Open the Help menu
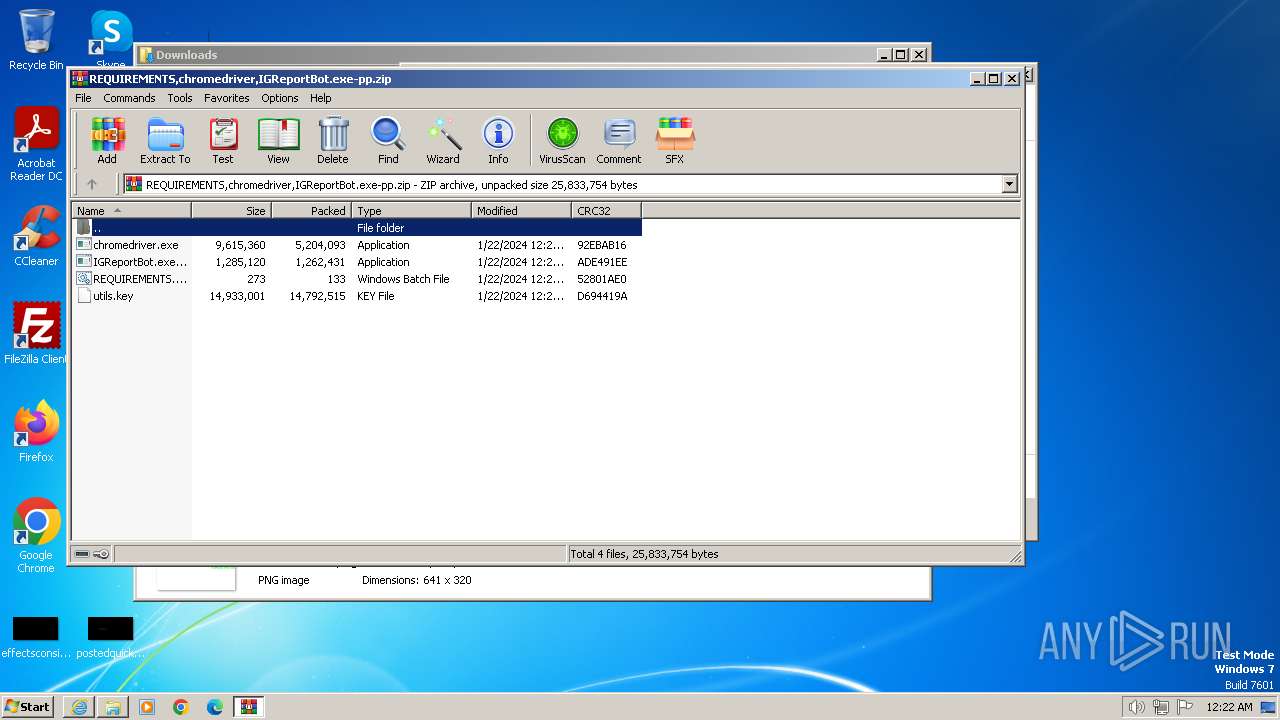This screenshot has width=1280, height=720. (x=320, y=98)
